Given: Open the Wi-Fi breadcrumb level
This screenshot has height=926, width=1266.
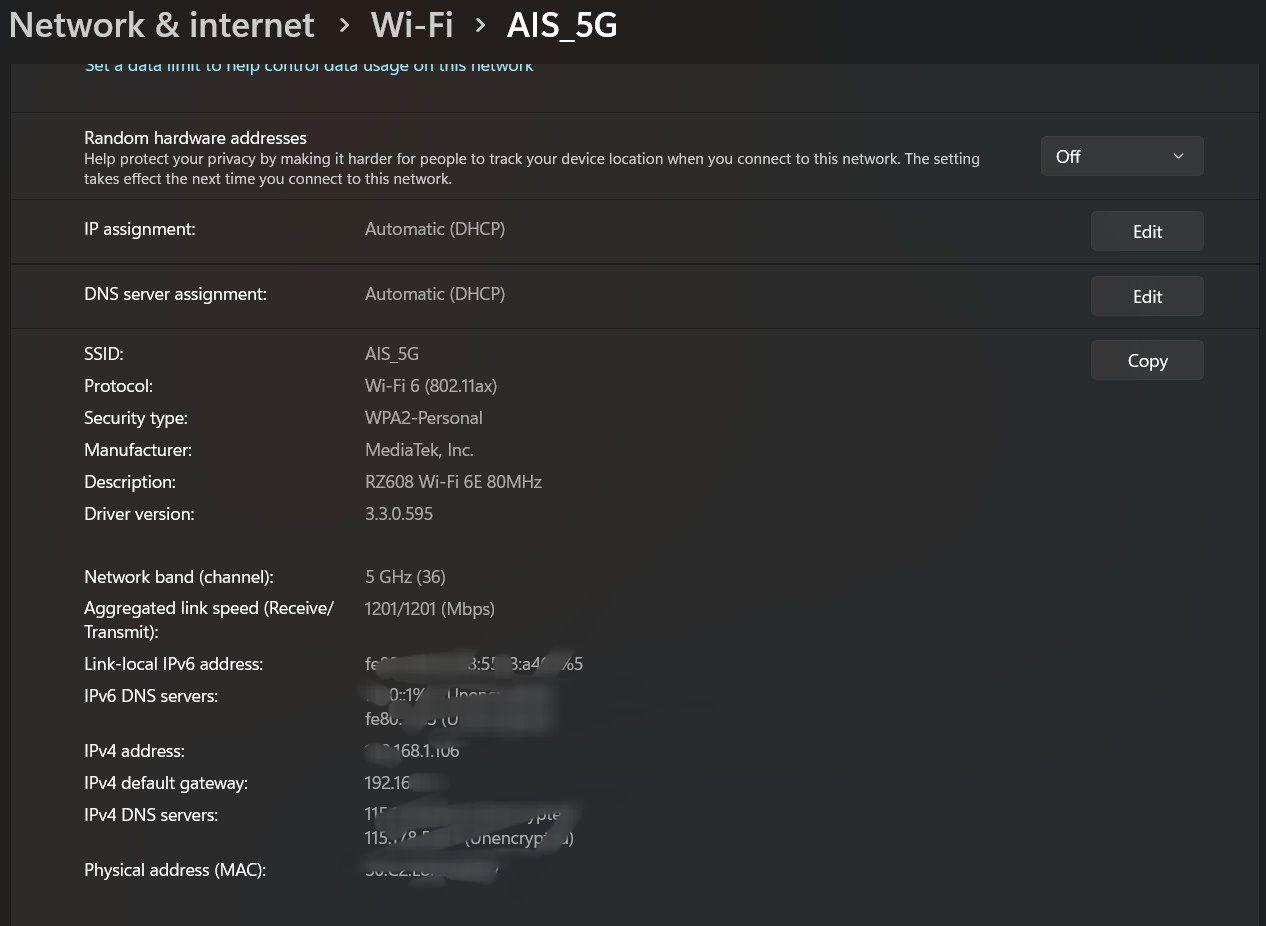Looking at the screenshot, I should (x=412, y=25).
